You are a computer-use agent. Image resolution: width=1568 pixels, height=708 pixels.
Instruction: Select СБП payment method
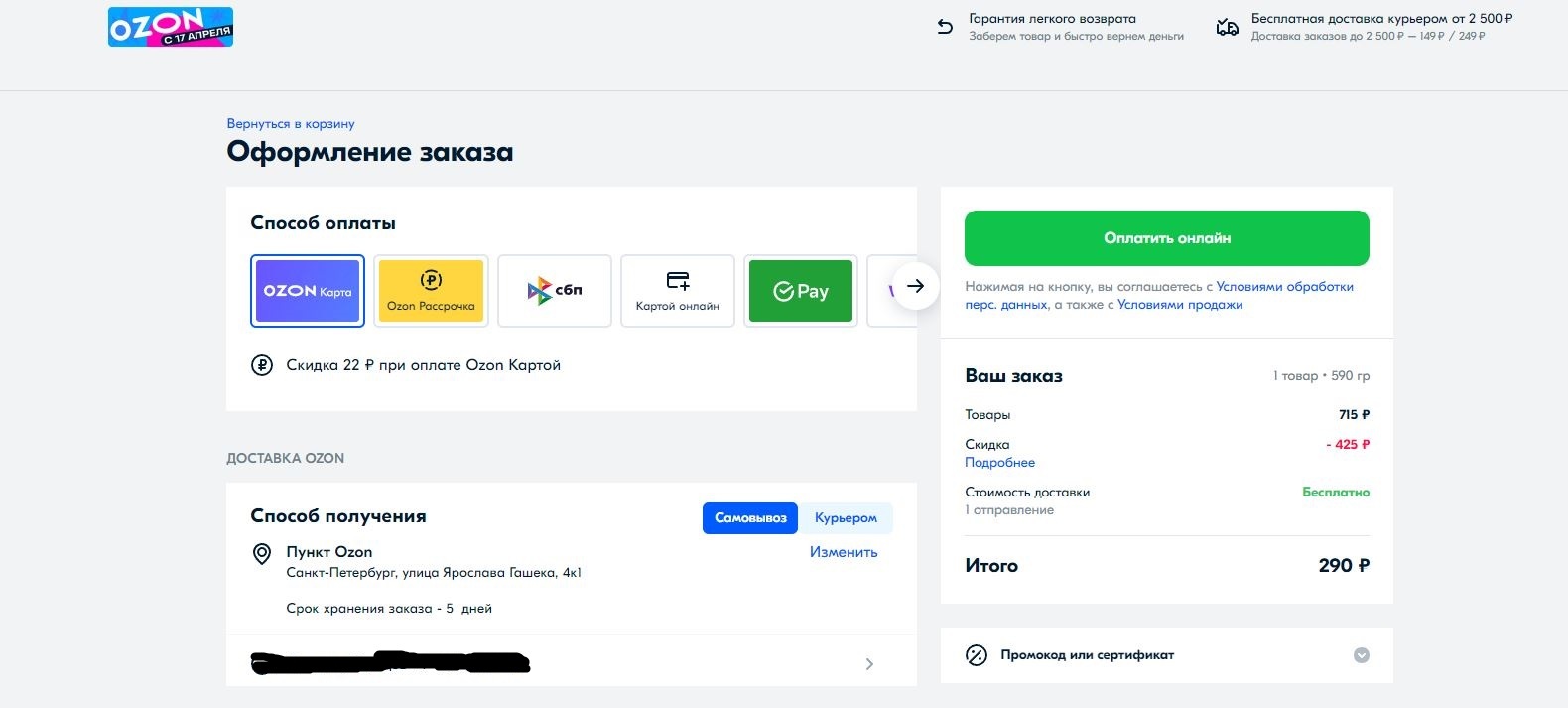555,291
